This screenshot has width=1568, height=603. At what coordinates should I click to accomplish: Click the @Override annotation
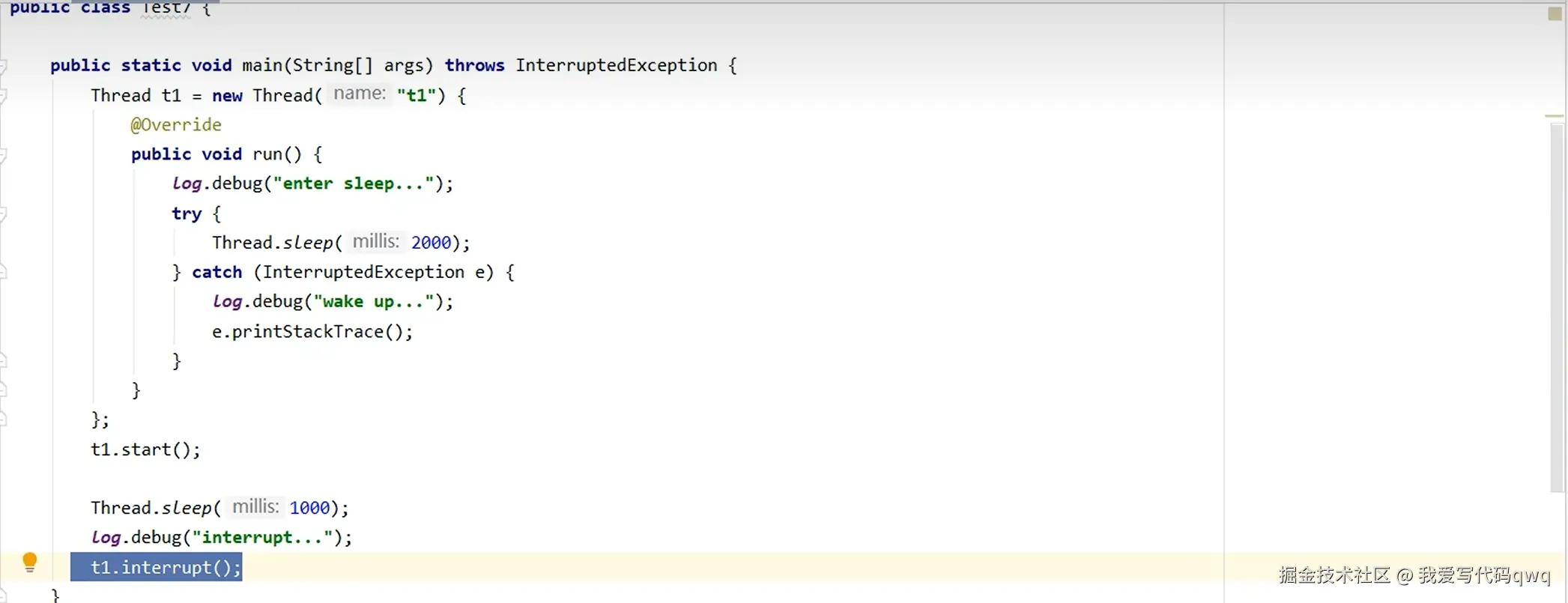coord(176,125)
